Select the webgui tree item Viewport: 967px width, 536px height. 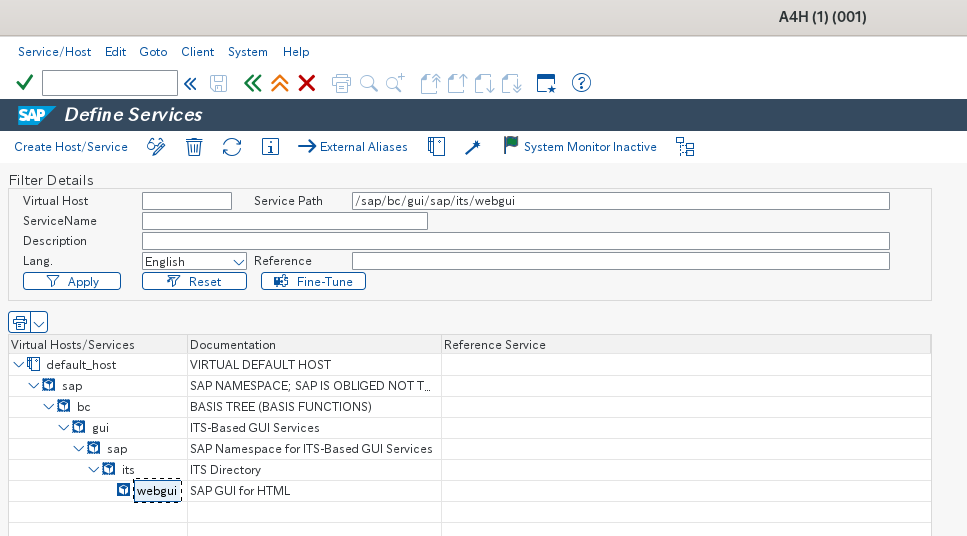(157, 490)
